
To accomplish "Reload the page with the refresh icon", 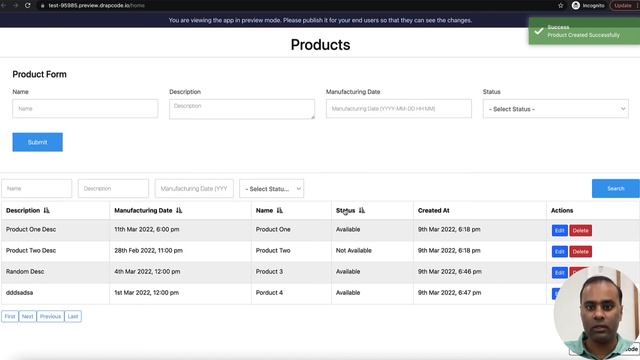I will point(28,5).
